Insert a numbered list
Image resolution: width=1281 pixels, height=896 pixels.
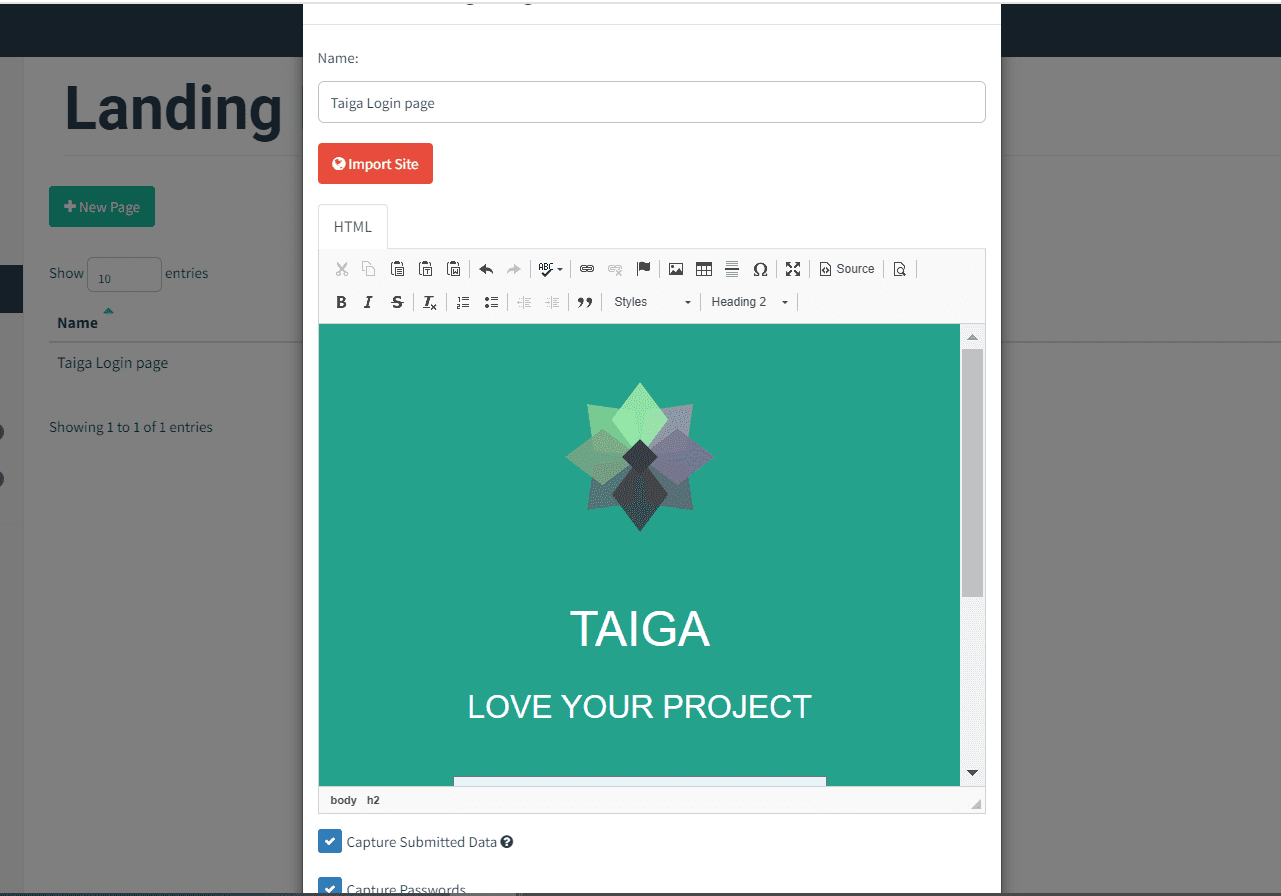[463, 302]
